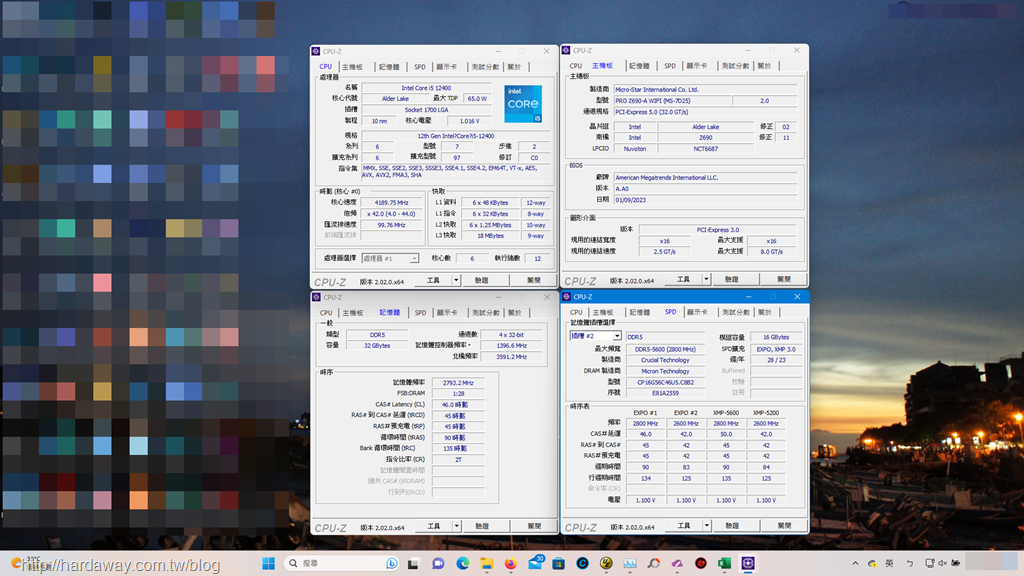Show hidden system tray icons

click(857, 564)
